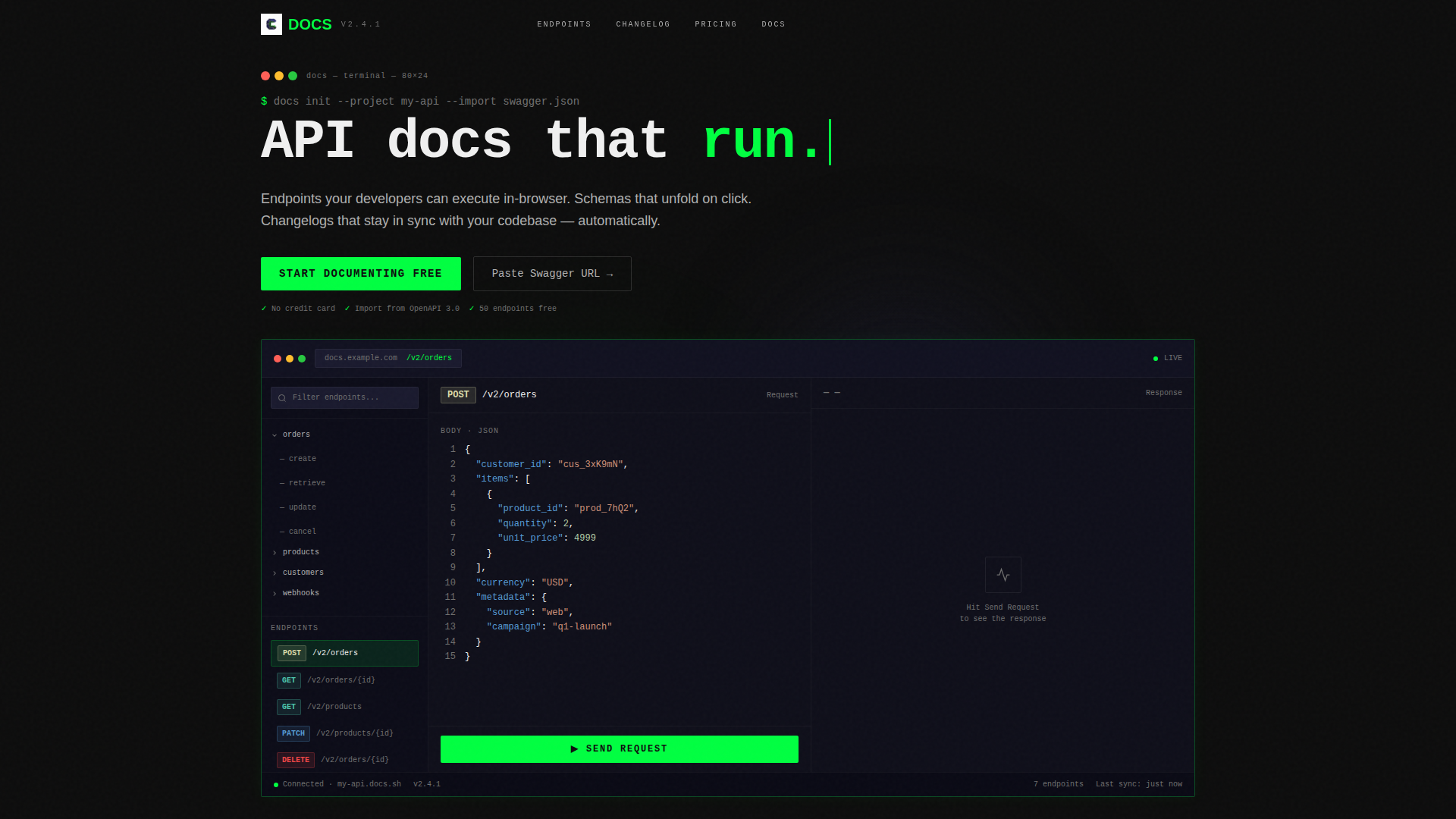Click Paste Swagger URL button
This screenshot has height=819, width=1456.
552,274
